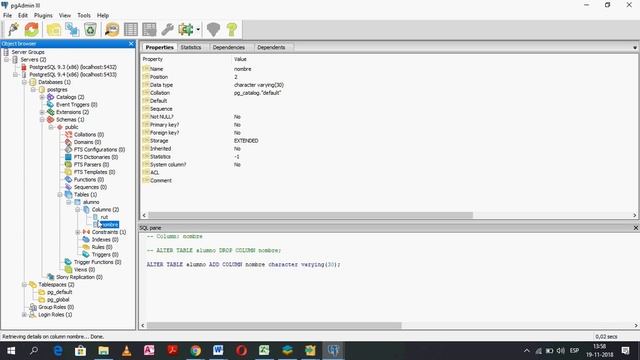The image size is (640, 360).
Task: Open Microsoft Word from taskbar
Action: pos(218,351)
